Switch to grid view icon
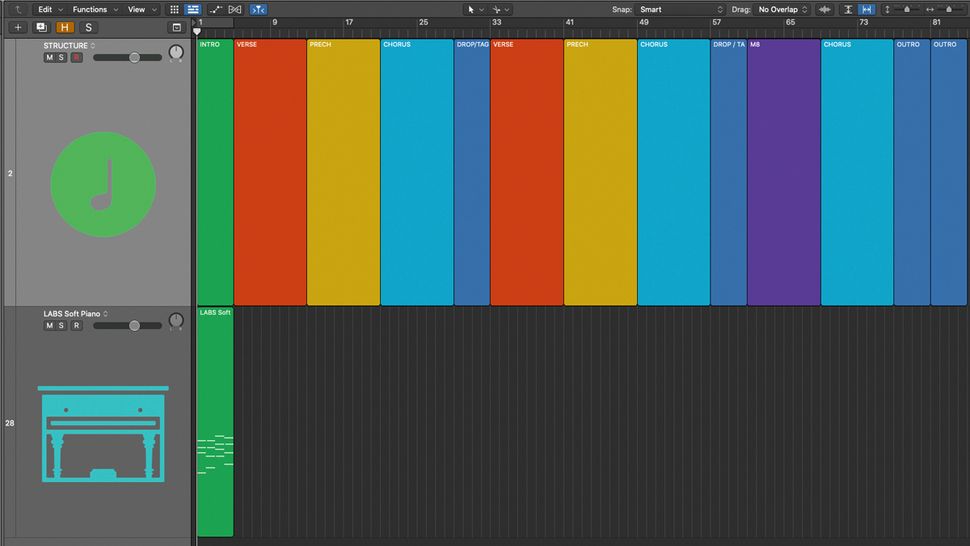The height and width of the screenshot is (546, 970). 174,9
